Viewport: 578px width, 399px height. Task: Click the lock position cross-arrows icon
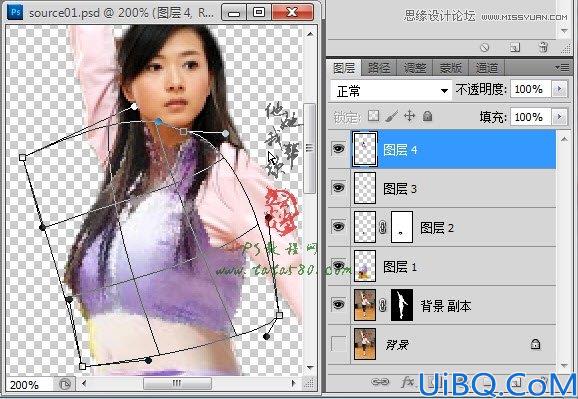pos(410,117)
